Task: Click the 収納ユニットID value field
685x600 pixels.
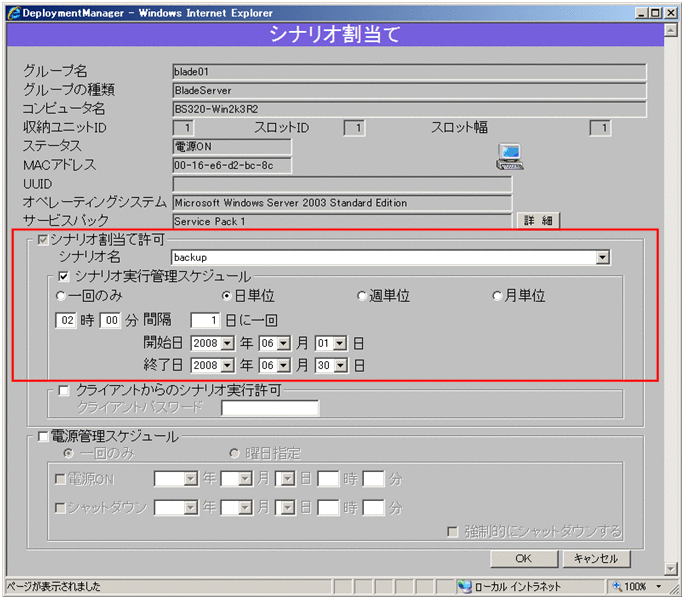Action: [x=183, y=128]
